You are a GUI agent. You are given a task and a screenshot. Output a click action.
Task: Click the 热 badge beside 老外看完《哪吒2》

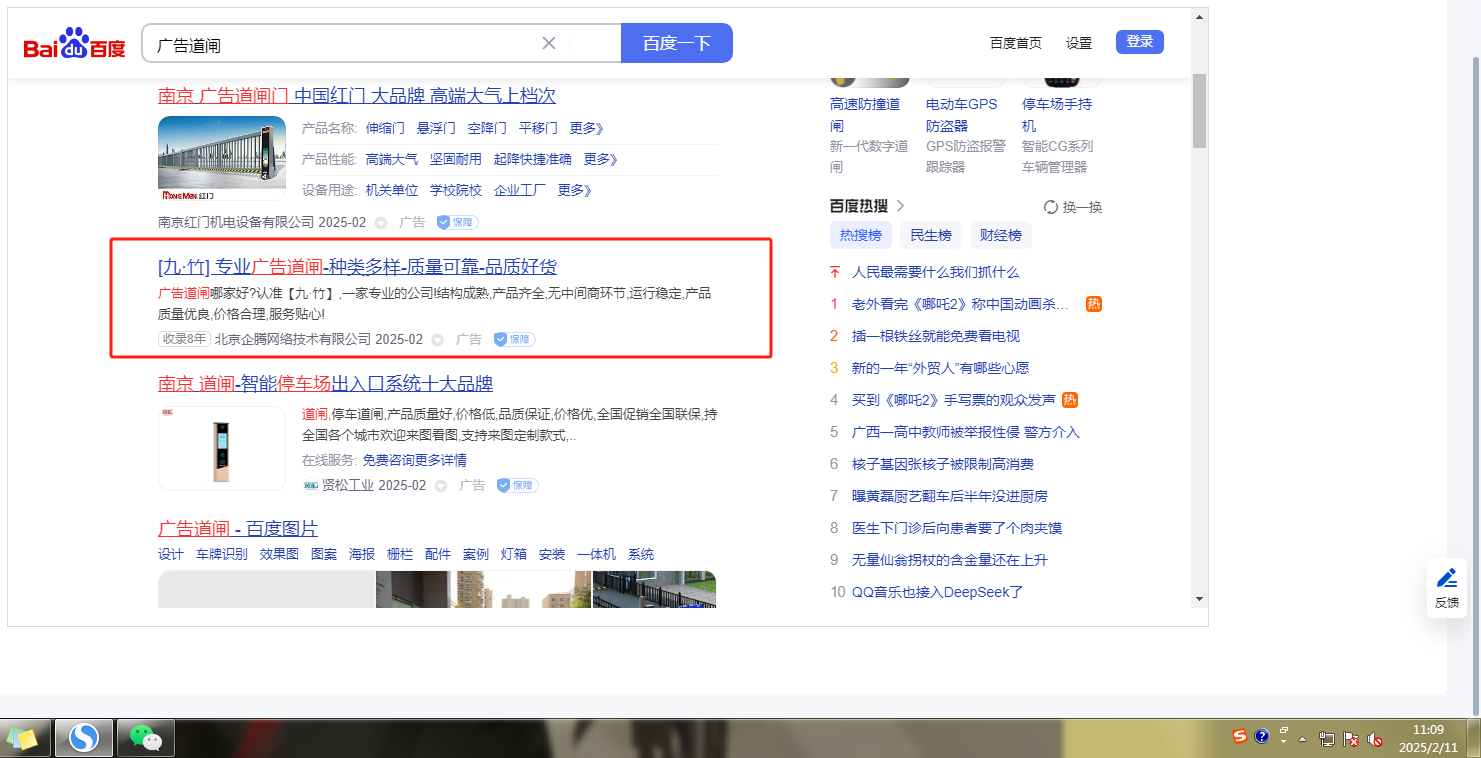point(1094,304)
